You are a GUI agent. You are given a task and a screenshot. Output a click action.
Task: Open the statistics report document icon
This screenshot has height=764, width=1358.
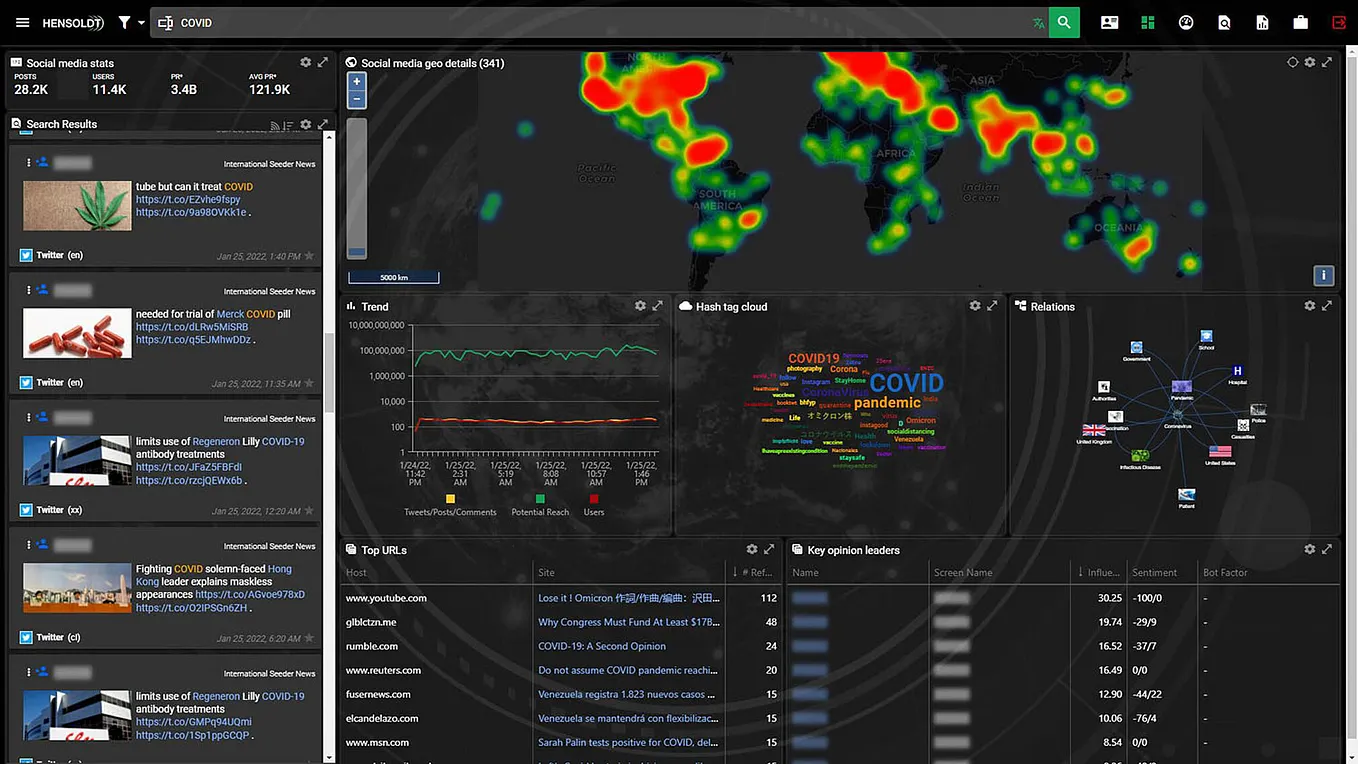click(x=1262, y=22)
